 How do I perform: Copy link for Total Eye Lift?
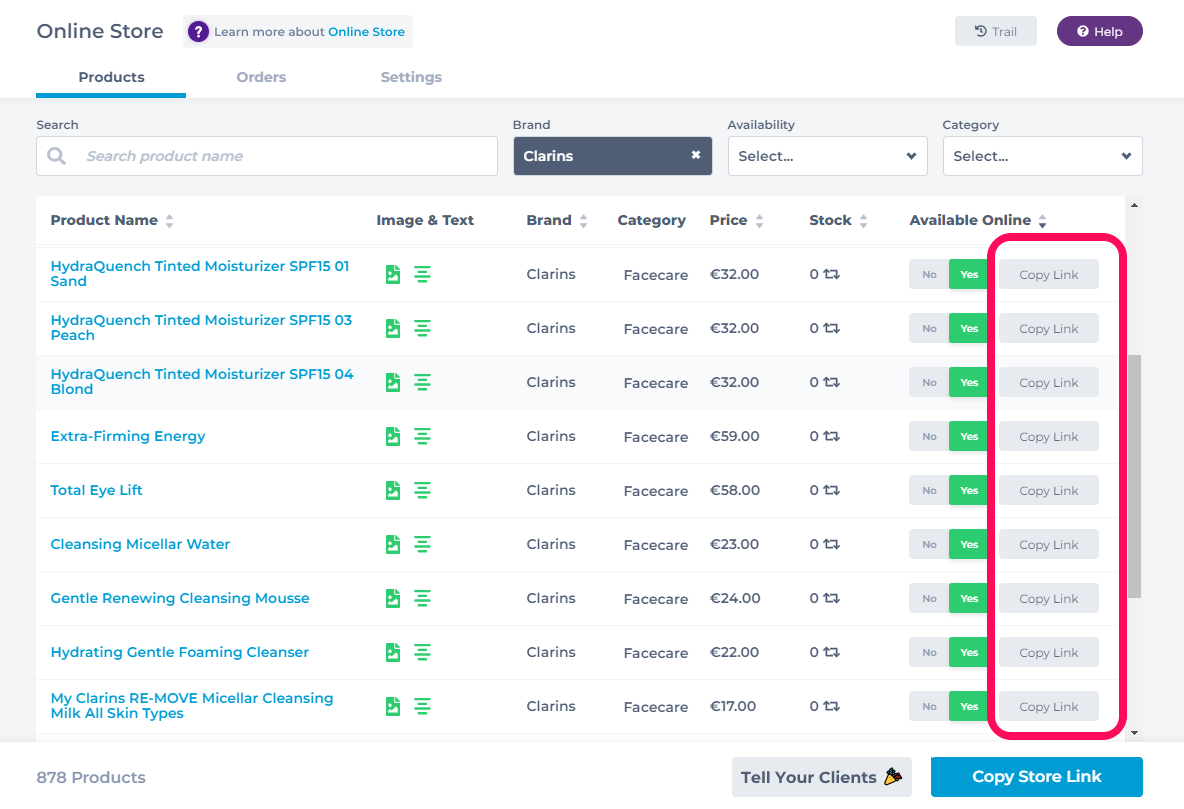pos(1048,490)
